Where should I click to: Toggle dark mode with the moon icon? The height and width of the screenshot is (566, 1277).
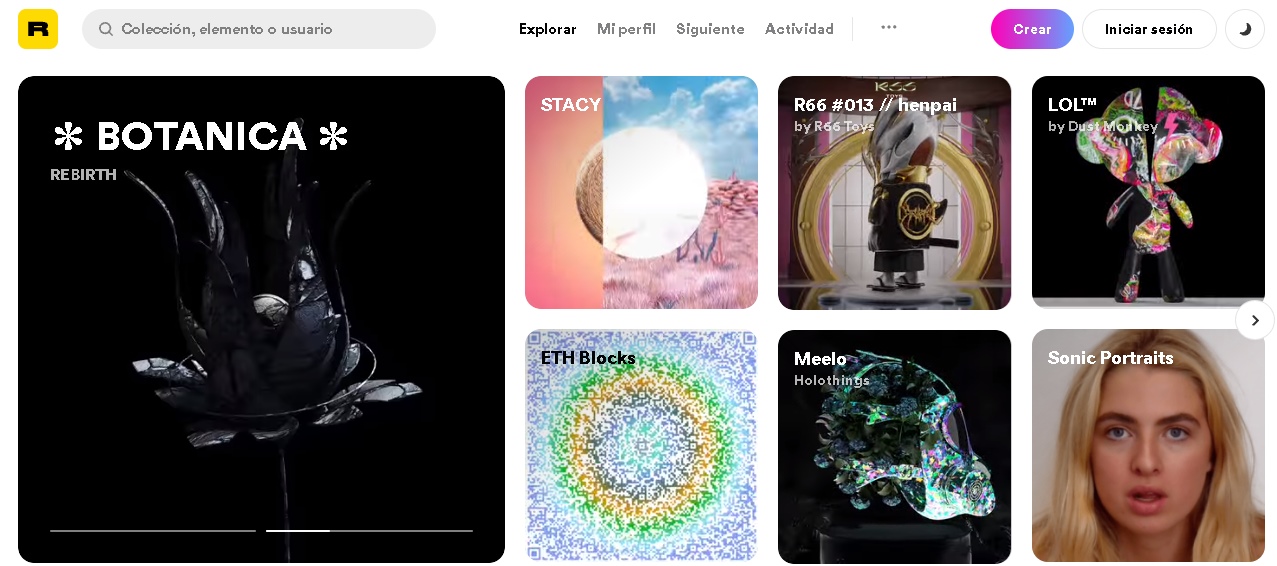pos(1245,29)
